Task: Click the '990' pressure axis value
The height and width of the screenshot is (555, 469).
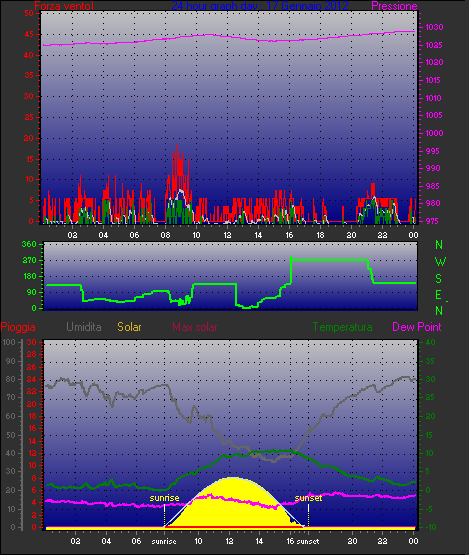Action: (432, 168)
